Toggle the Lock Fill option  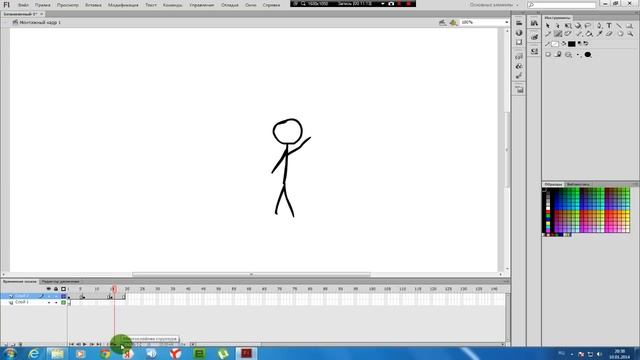click(x=558, y=54)
